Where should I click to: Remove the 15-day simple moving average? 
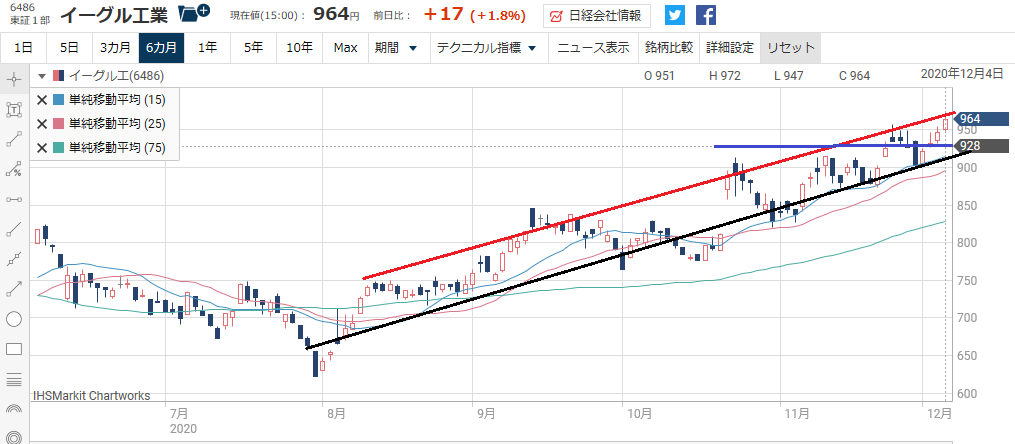(x=42, y=100)
